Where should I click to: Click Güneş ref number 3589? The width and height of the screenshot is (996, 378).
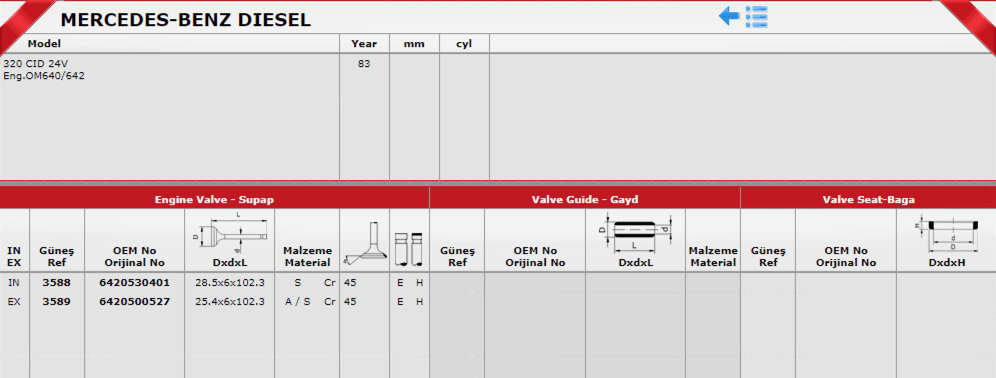click(x=57, y=302)
